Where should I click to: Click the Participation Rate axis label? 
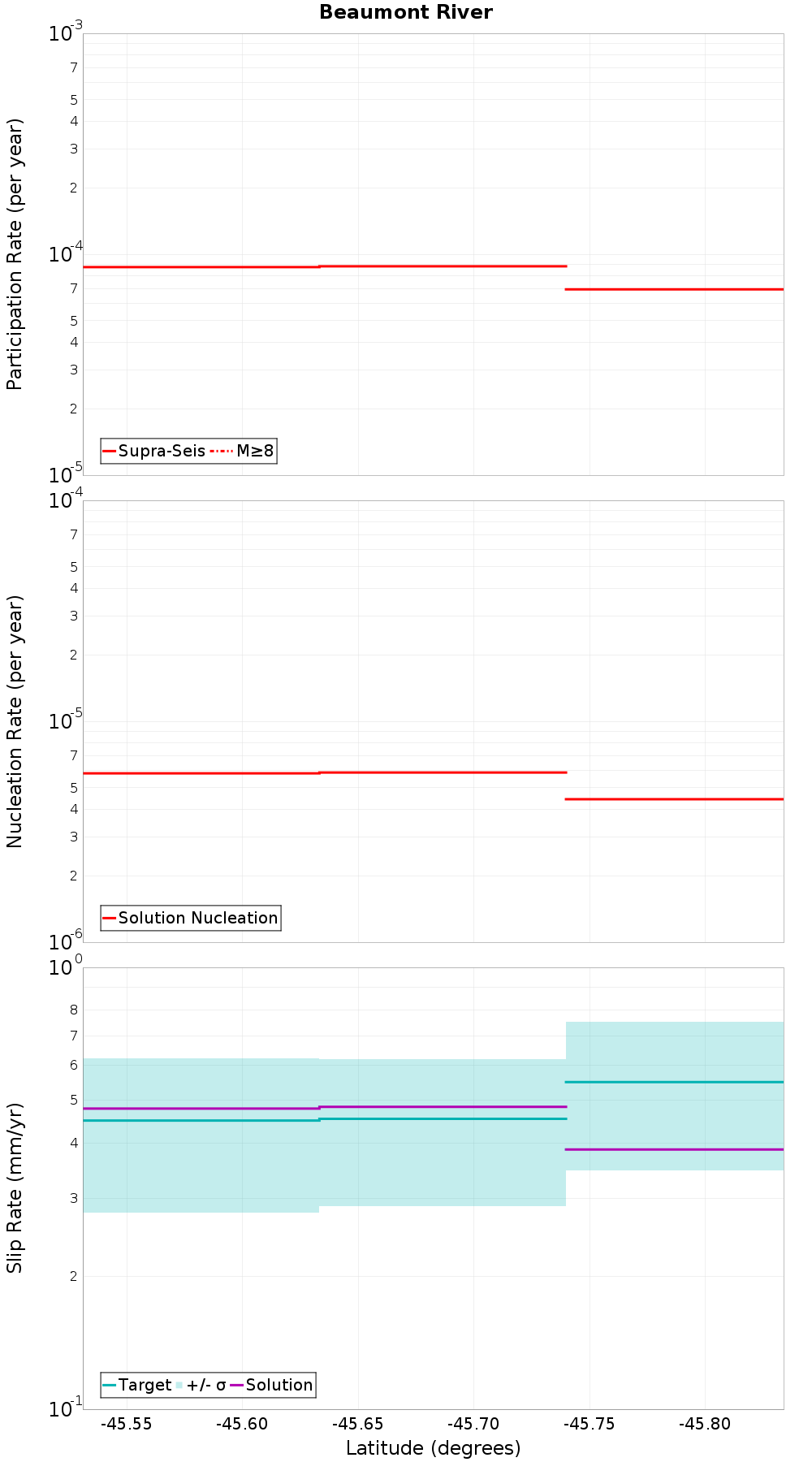coord(15,254)
